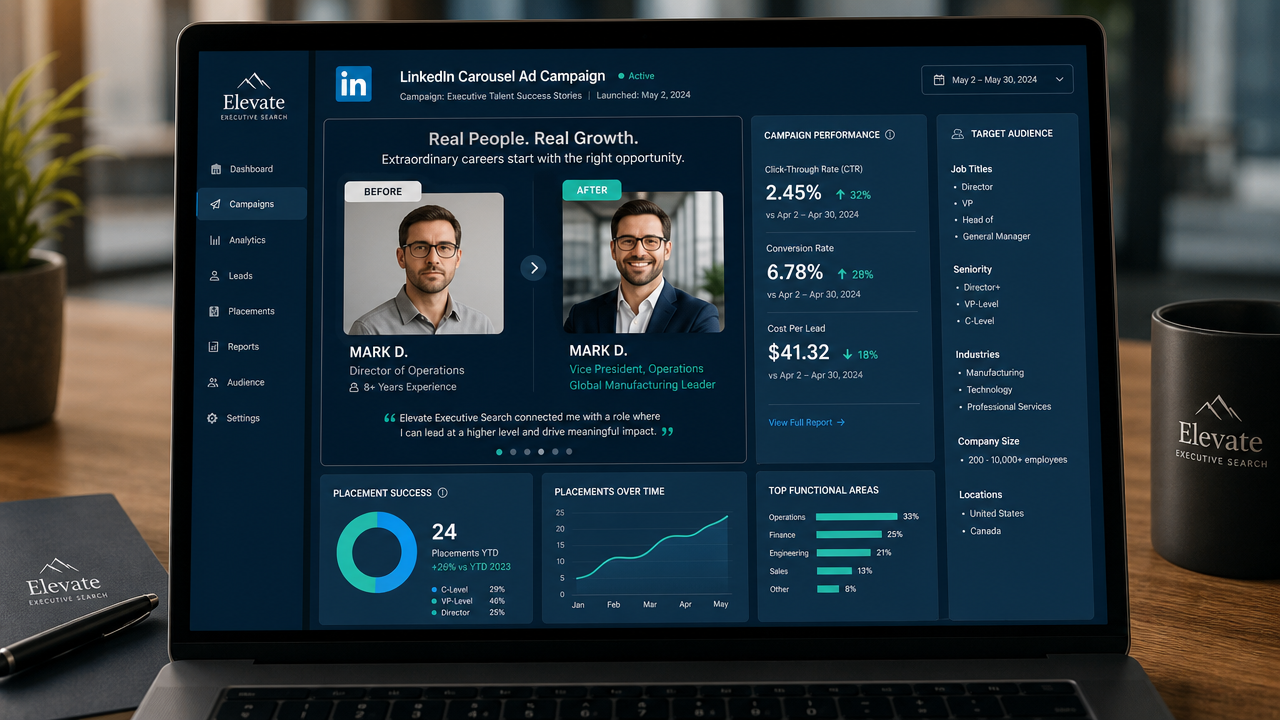Click the Placement Success info icon

443,493
